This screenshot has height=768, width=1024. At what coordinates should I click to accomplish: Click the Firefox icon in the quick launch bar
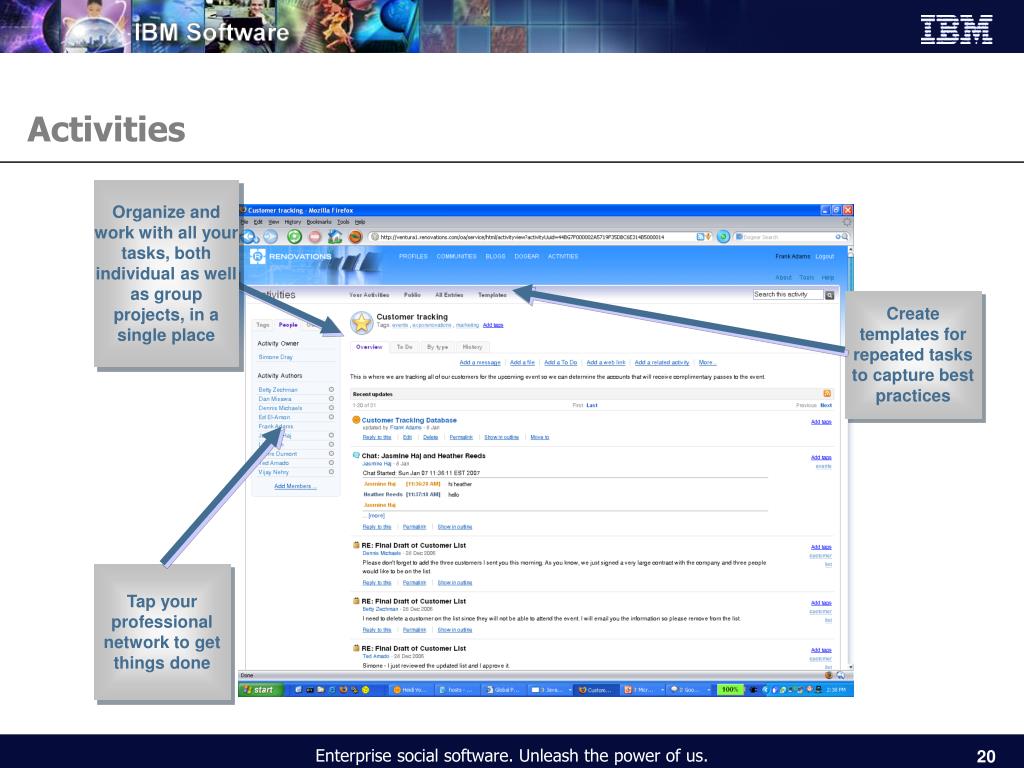pos(344,690)
